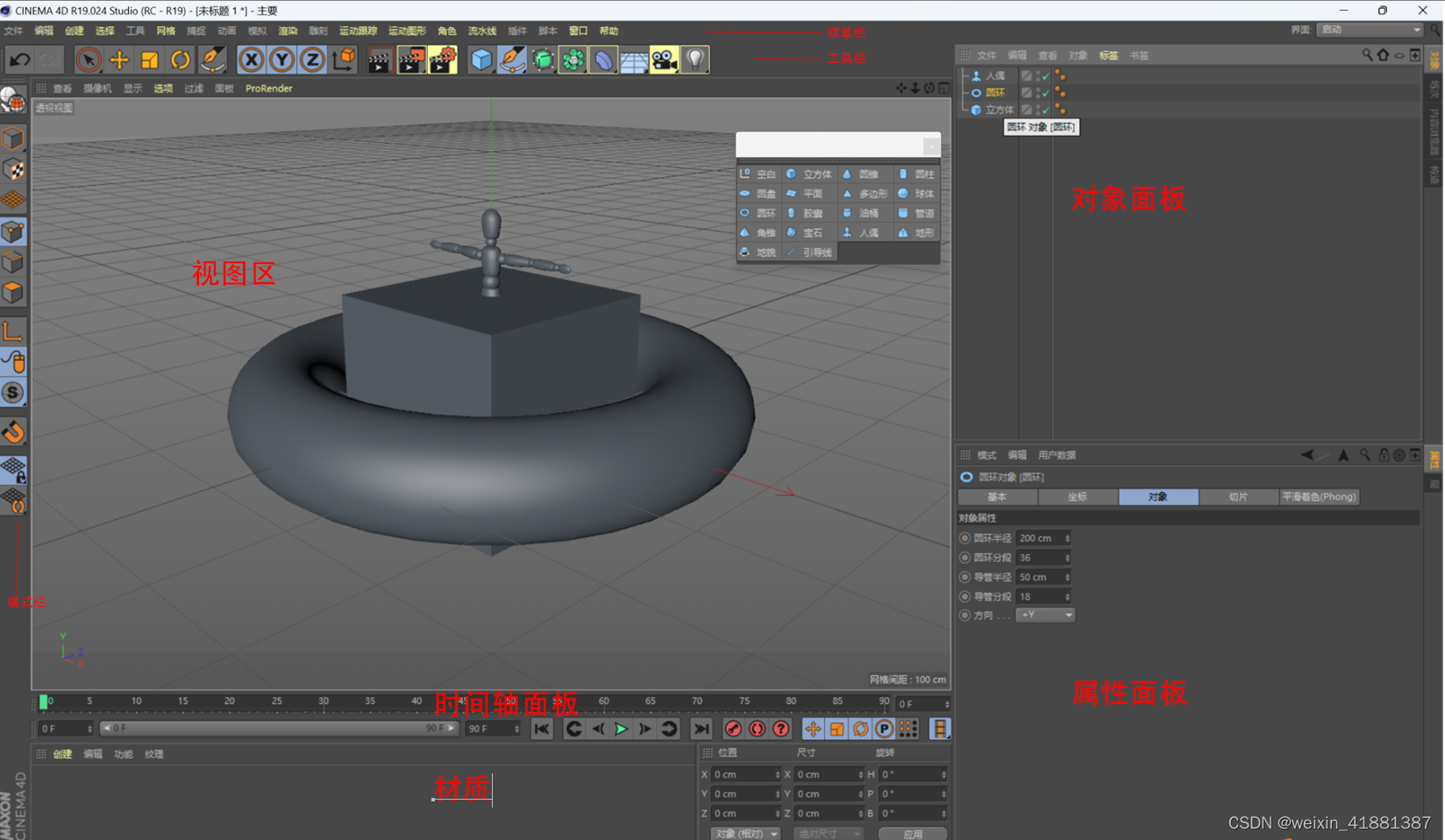Click the ProRender menu in viewport bar
1445x840 pixels.
pos(268,88)
